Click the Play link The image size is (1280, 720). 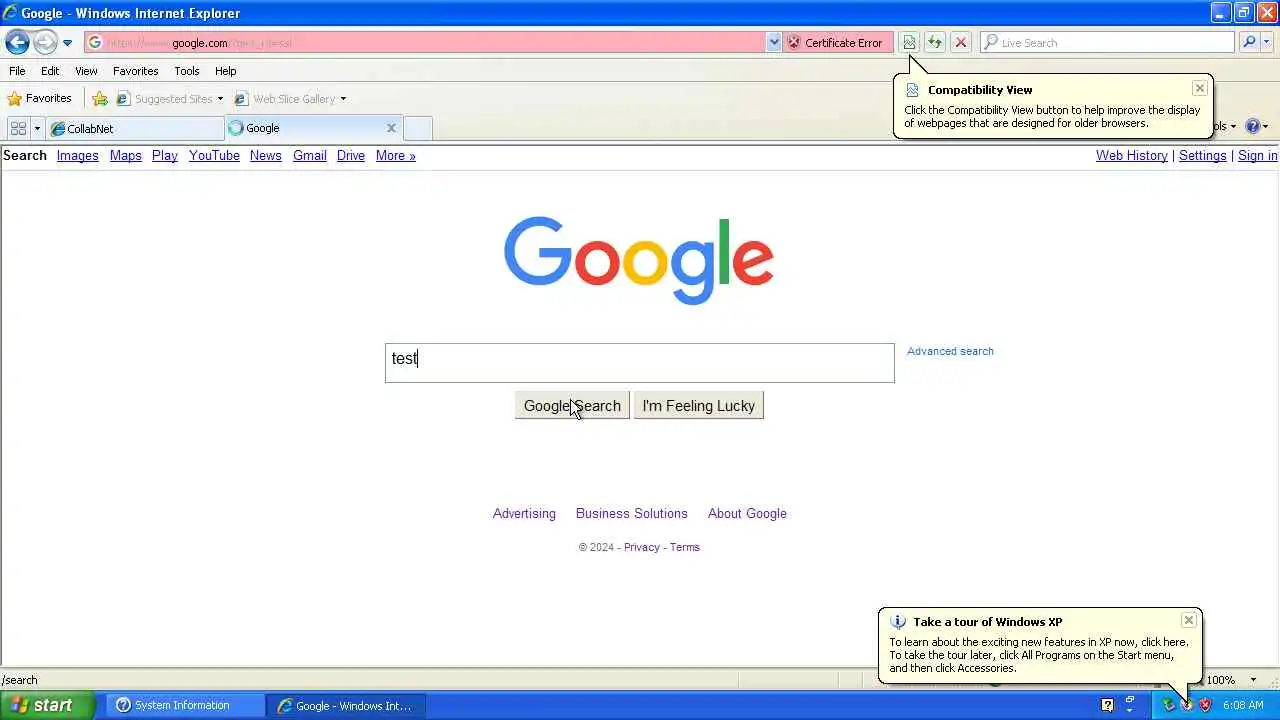tap(165, 155)
